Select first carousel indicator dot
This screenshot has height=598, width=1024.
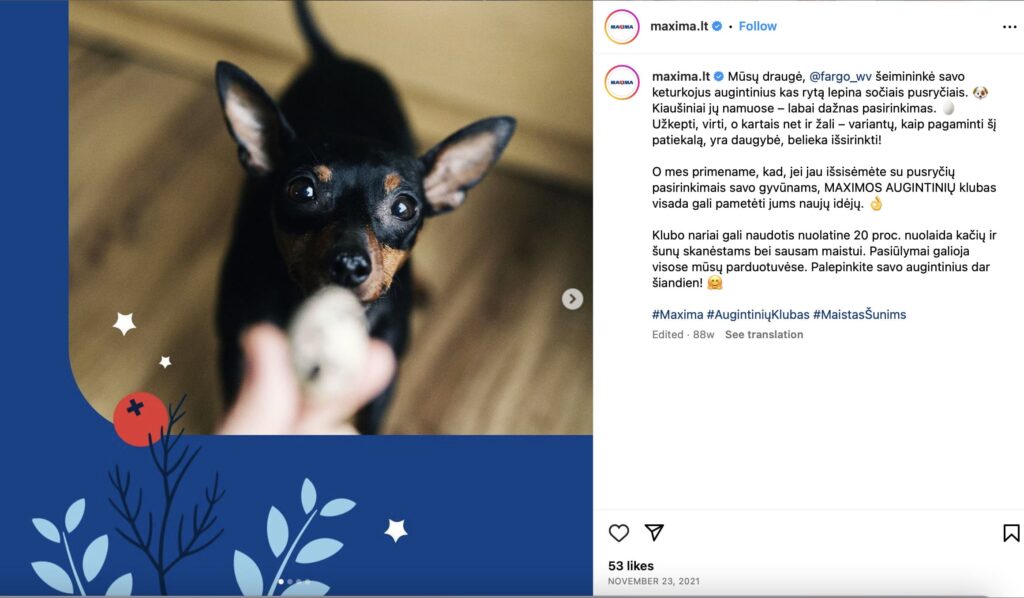(281, 581)
